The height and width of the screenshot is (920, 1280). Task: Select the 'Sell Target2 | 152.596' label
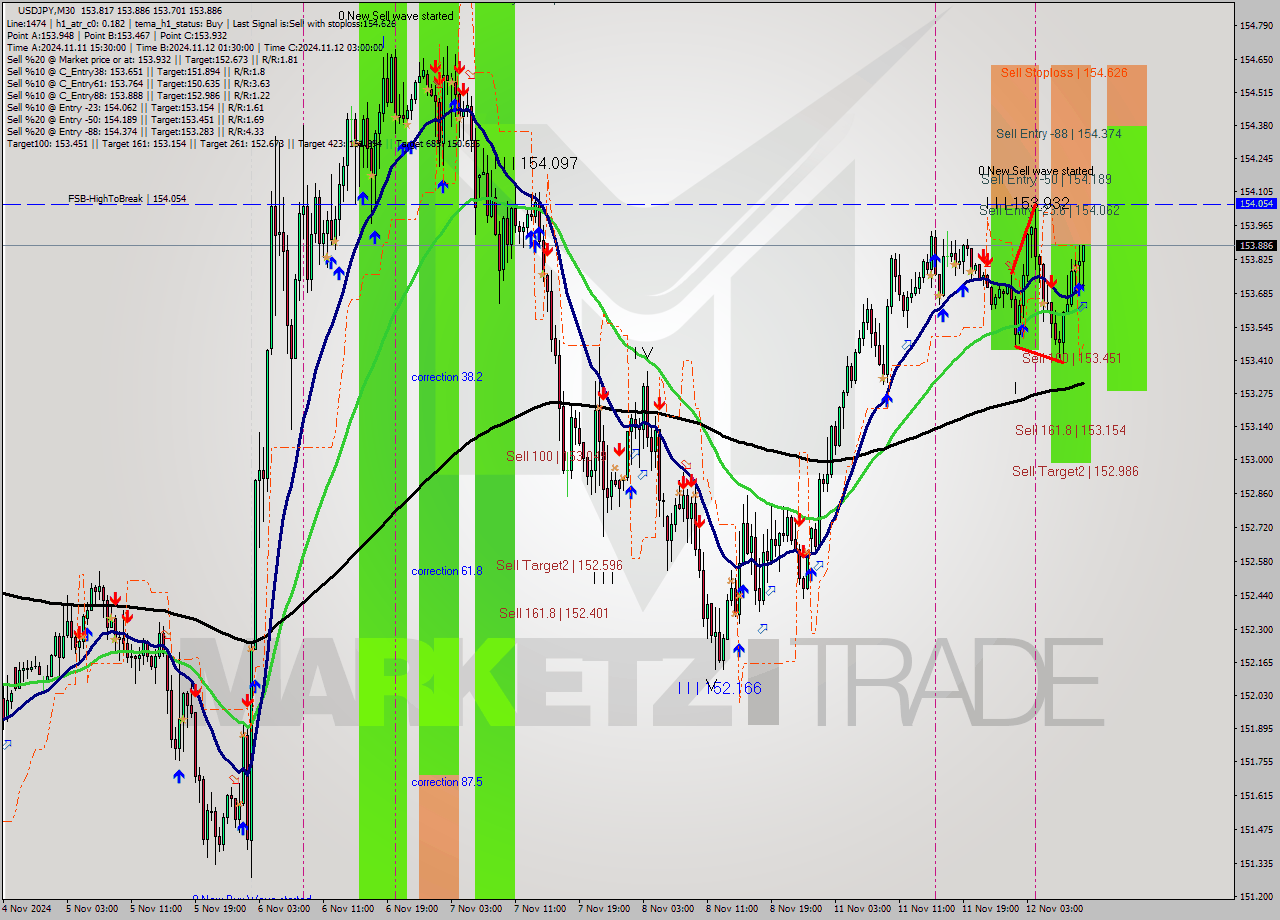click(559, 565)
